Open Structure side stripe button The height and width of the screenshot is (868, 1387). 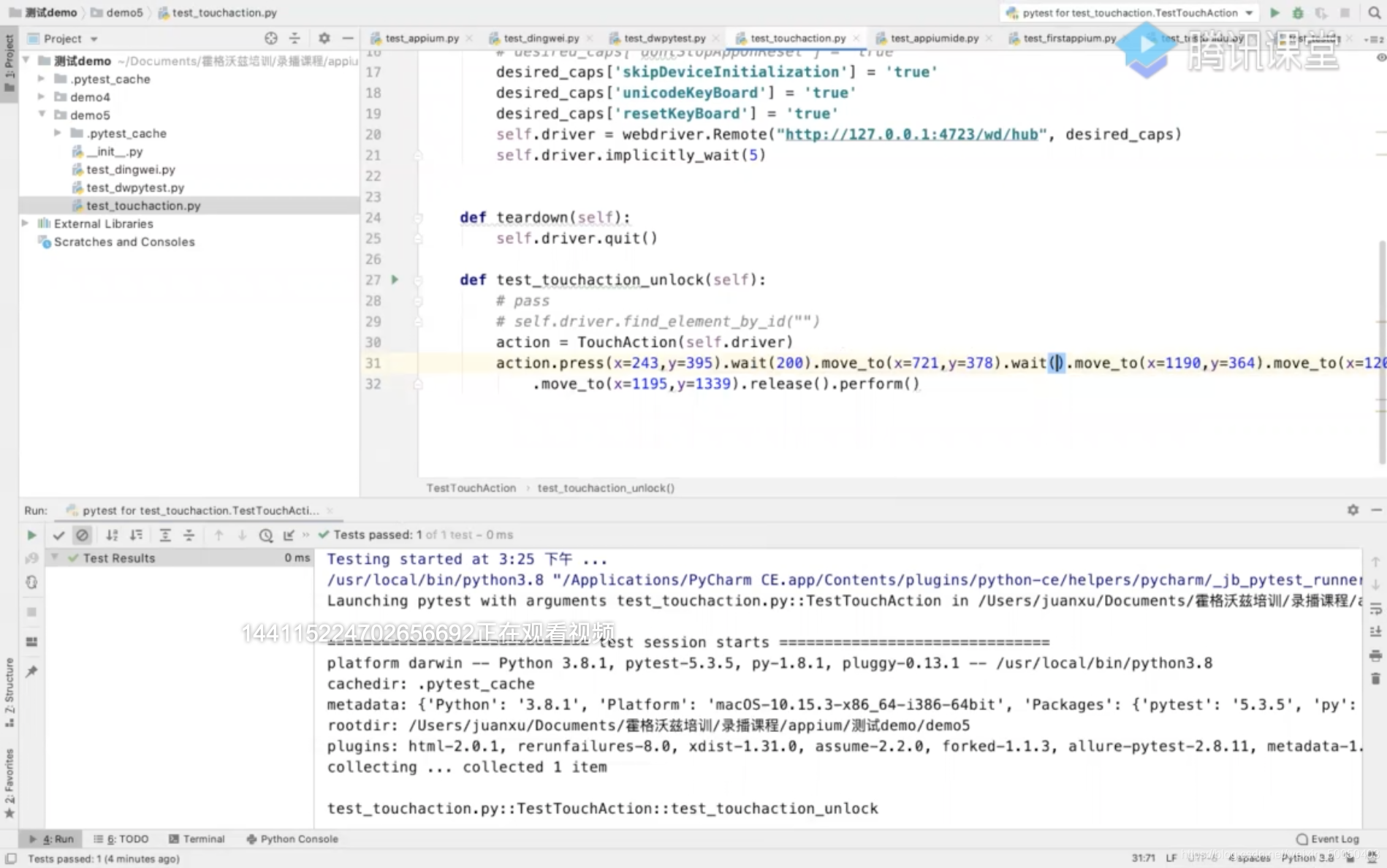tap(9, 692)
